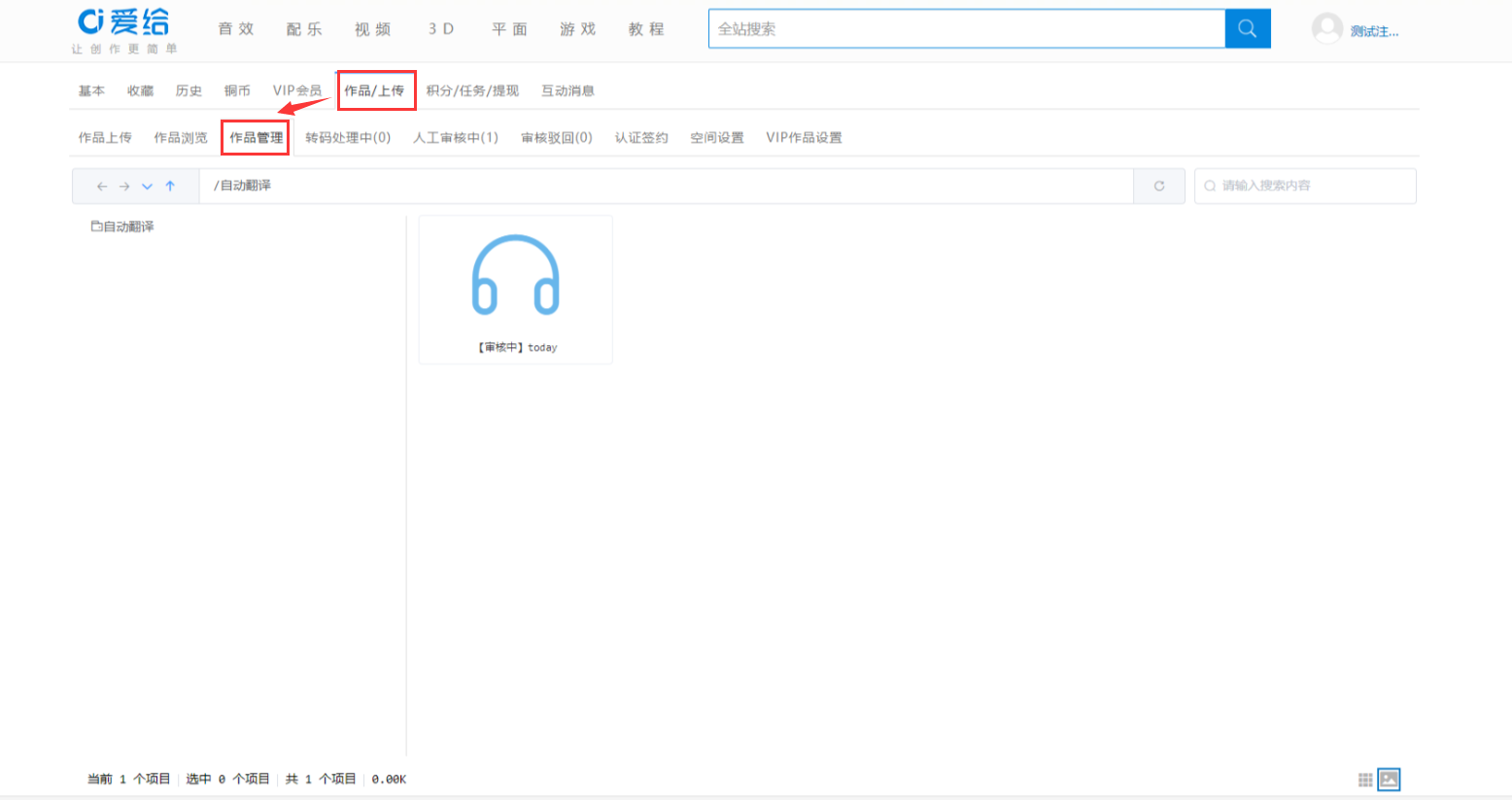Image resolution: width=1512 pixels, height=800 pixels.
Task: Go up one folder level
Action: point(170,186)
